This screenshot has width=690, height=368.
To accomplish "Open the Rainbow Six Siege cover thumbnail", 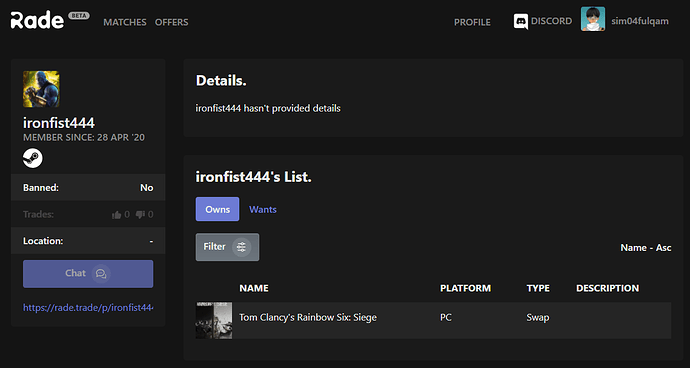I will tap(214, 320).
